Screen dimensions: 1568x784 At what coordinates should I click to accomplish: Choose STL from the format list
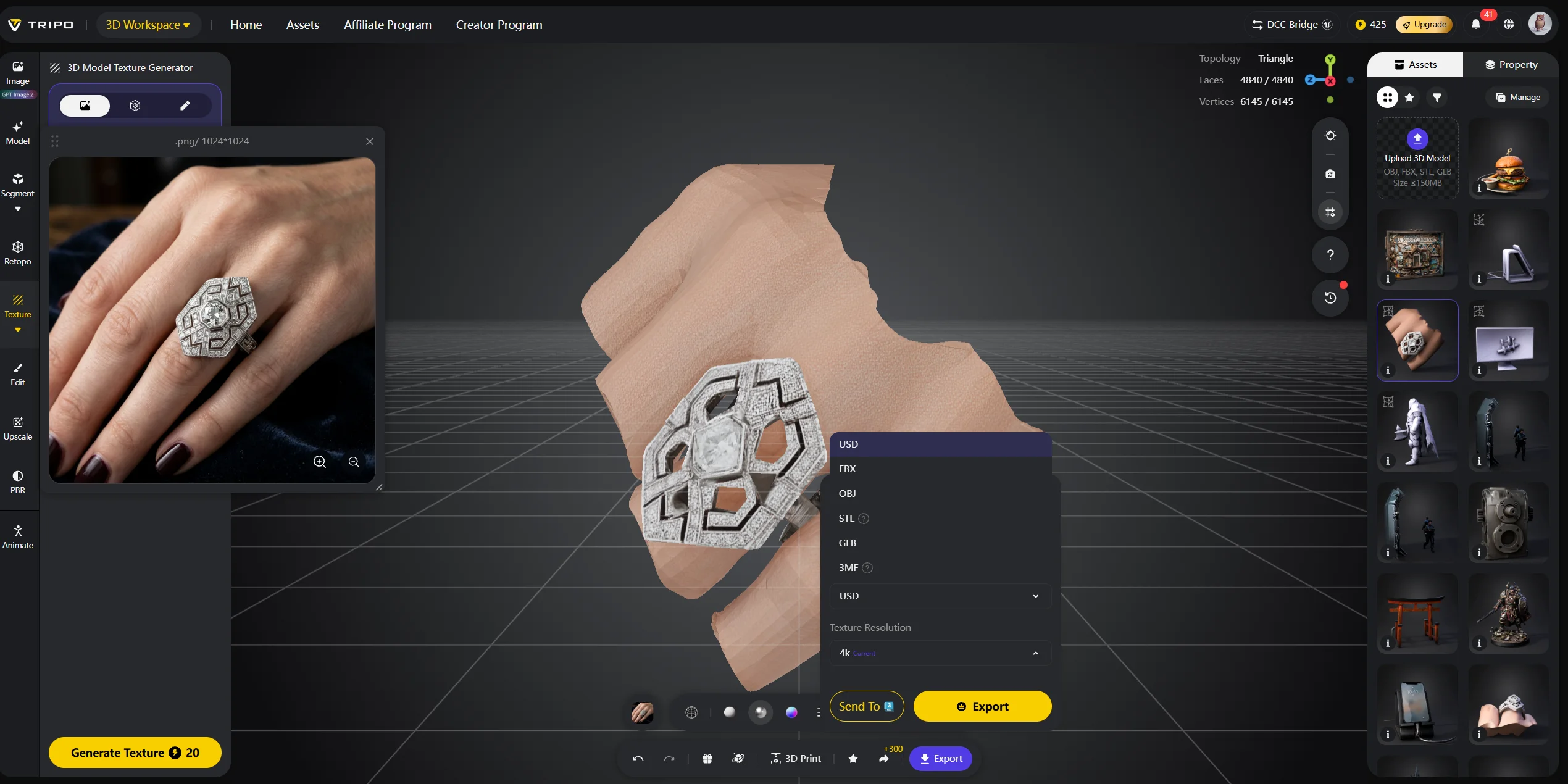[x=940, y=519]
